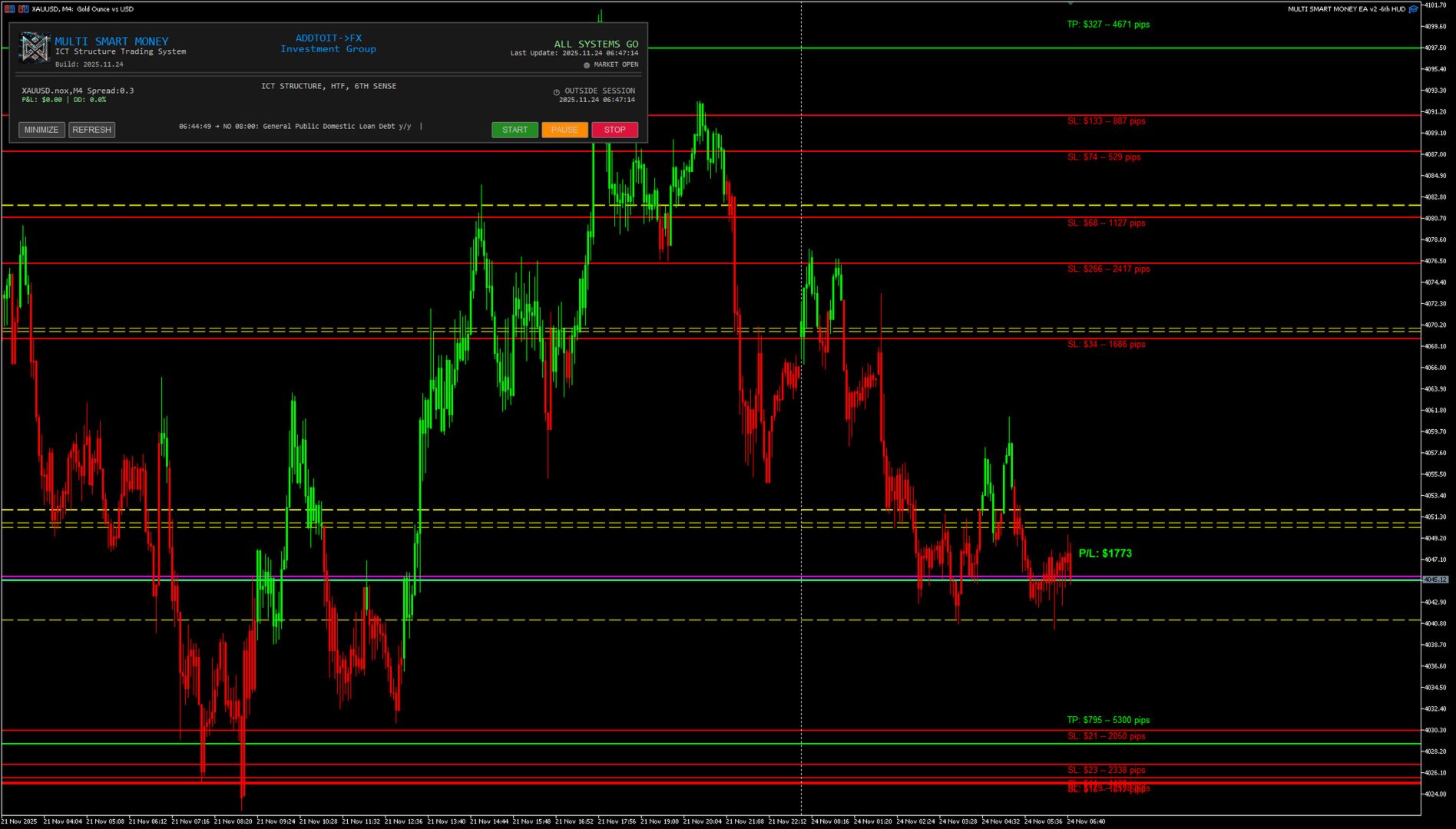This screenshot has width=1456, height=829.
Task: Click the '24 Nov 06:40' time axis label
Action: (1086, 821)
